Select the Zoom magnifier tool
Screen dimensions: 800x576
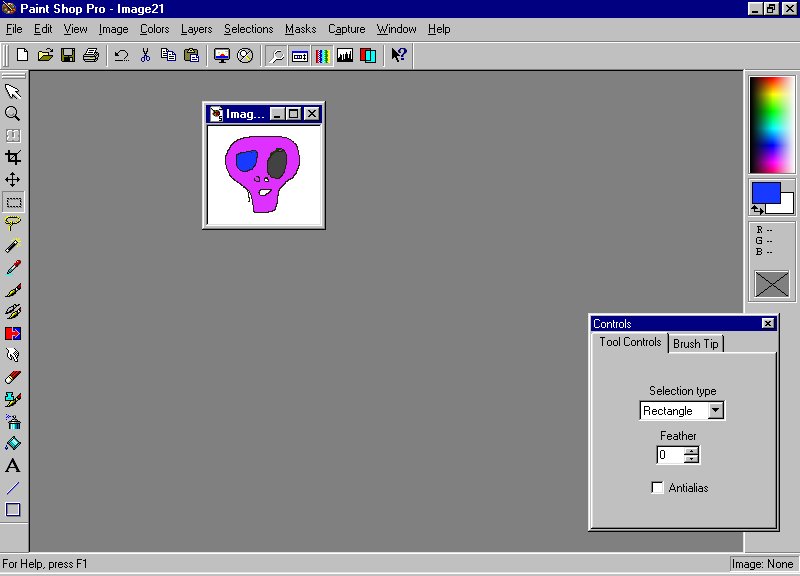tap(13, 114)
